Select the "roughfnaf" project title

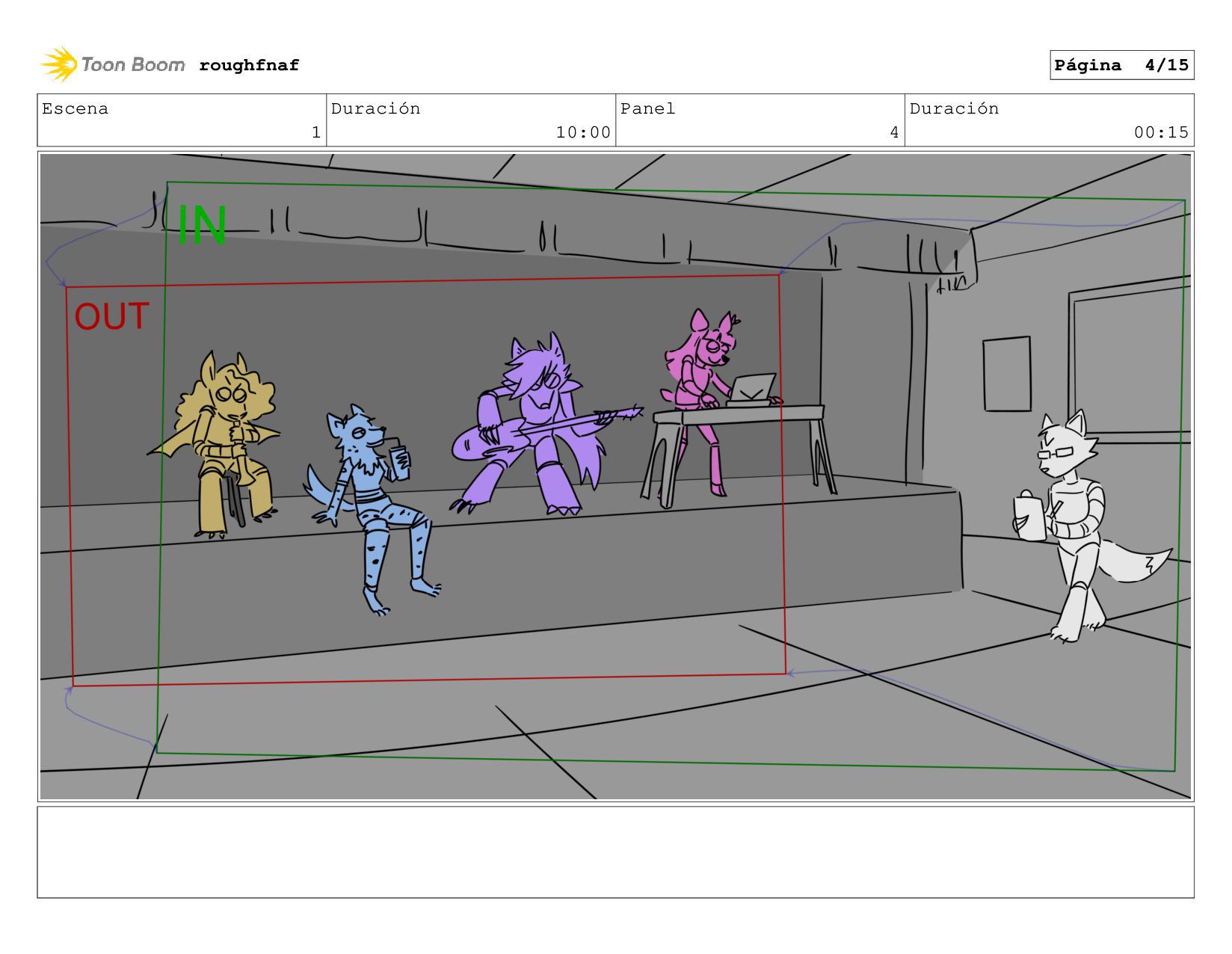[x=249, y=65]
